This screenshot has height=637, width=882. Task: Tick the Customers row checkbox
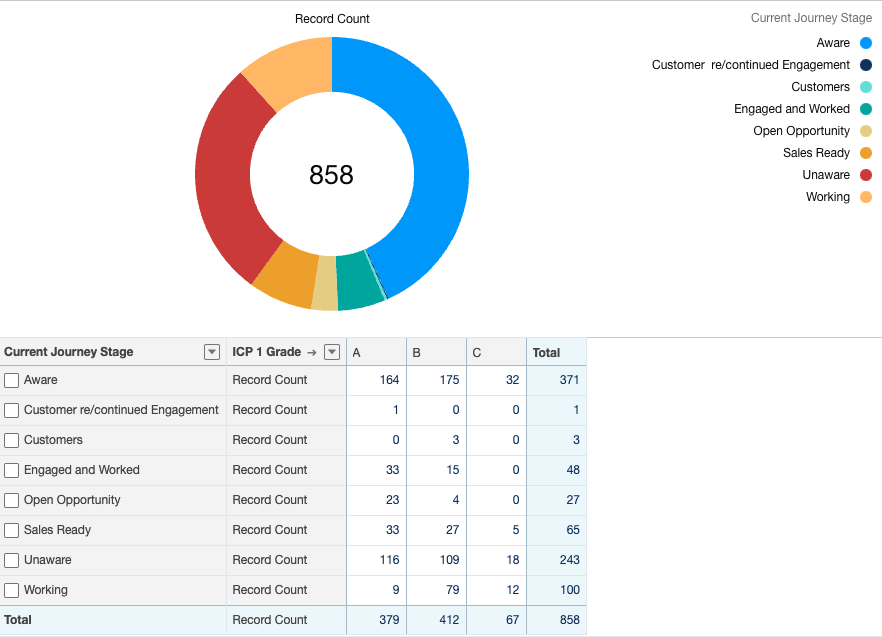pos(12,440)
